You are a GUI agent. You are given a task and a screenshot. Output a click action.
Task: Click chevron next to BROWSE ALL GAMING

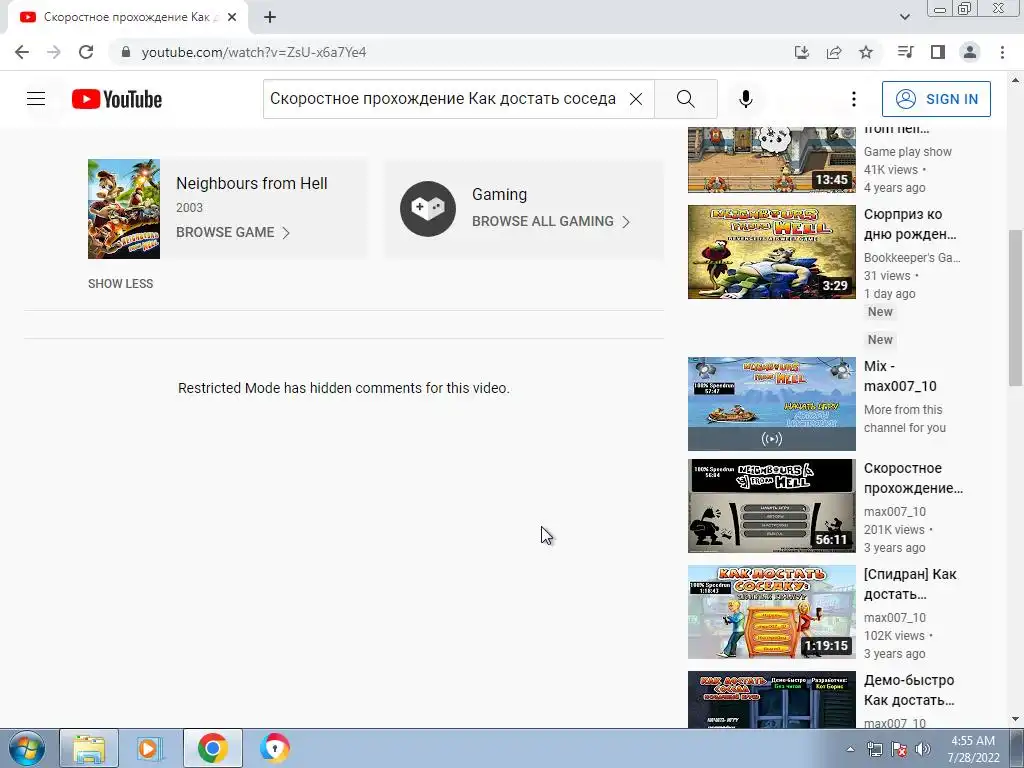tap(626, 222)
